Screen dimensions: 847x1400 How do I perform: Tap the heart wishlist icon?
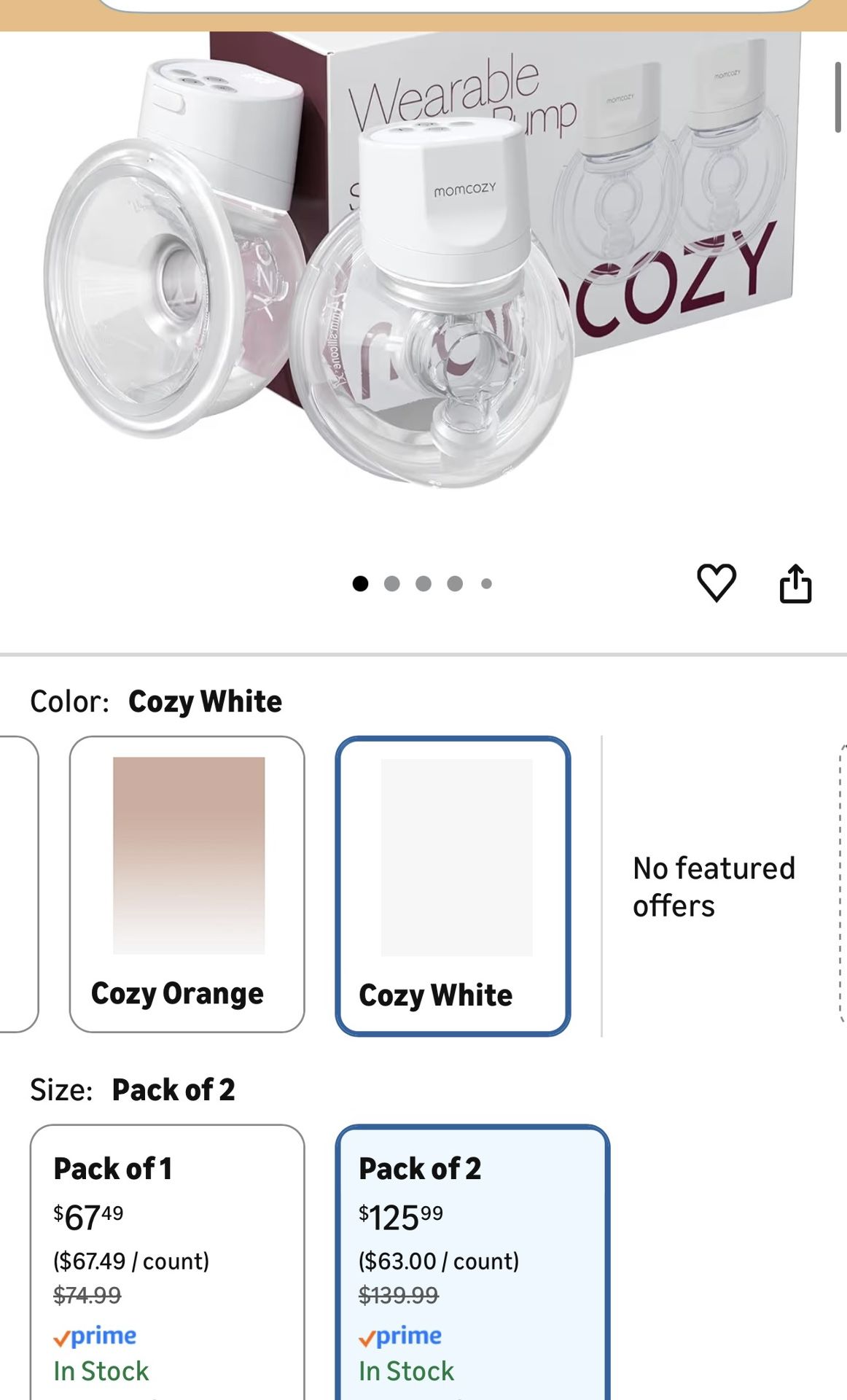click(x=717, y=583)
